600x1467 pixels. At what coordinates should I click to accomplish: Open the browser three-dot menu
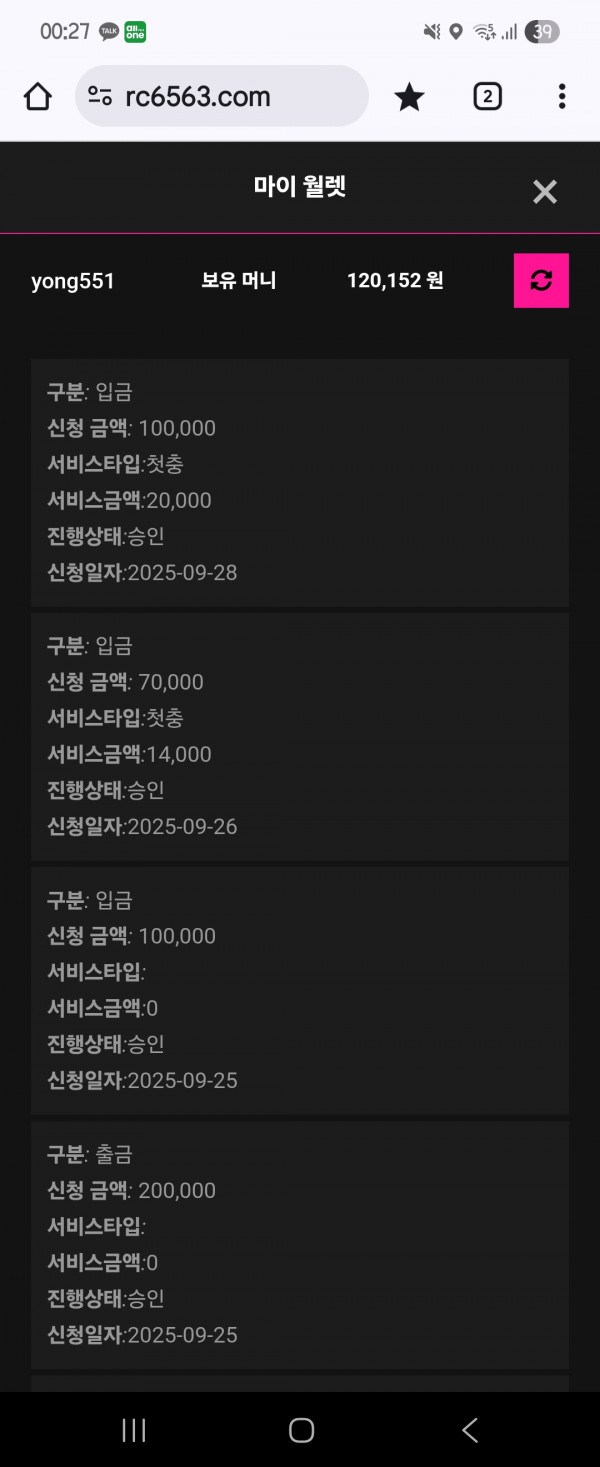[x=562, y=96]
